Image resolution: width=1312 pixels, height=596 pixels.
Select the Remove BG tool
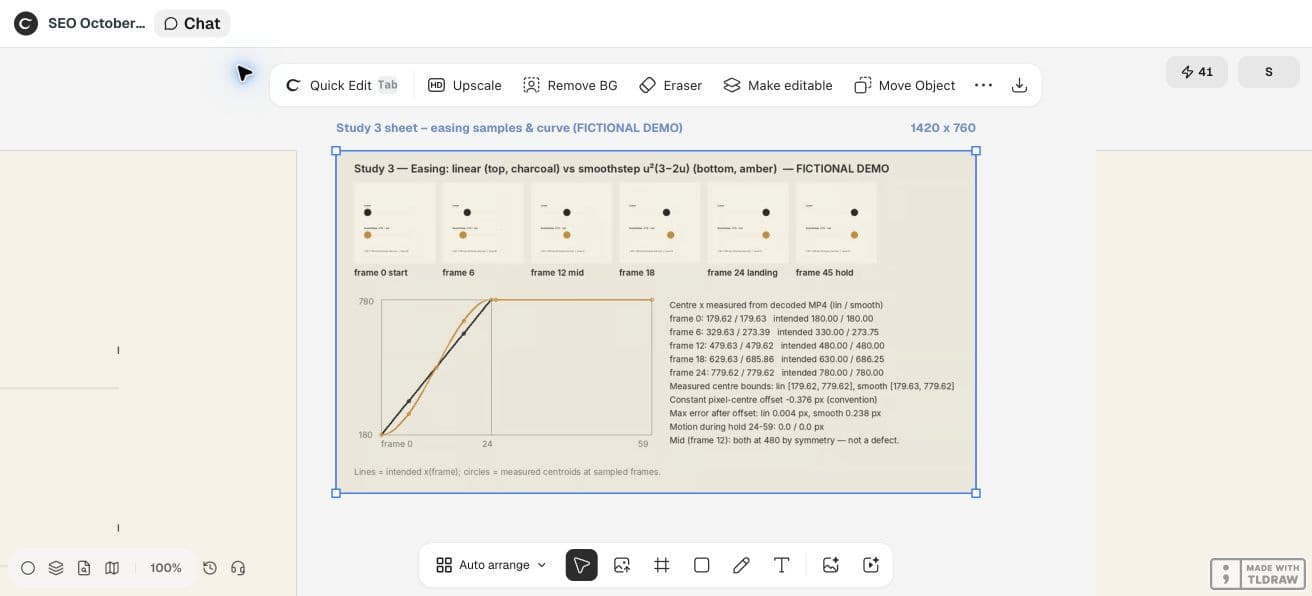click(570, 85)
